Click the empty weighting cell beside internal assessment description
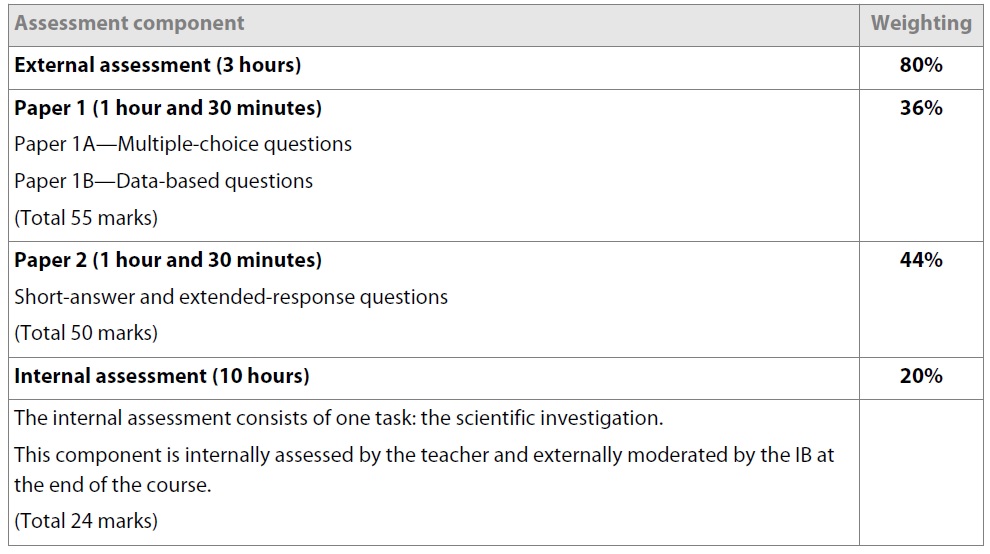 click(x=921, y=473)
